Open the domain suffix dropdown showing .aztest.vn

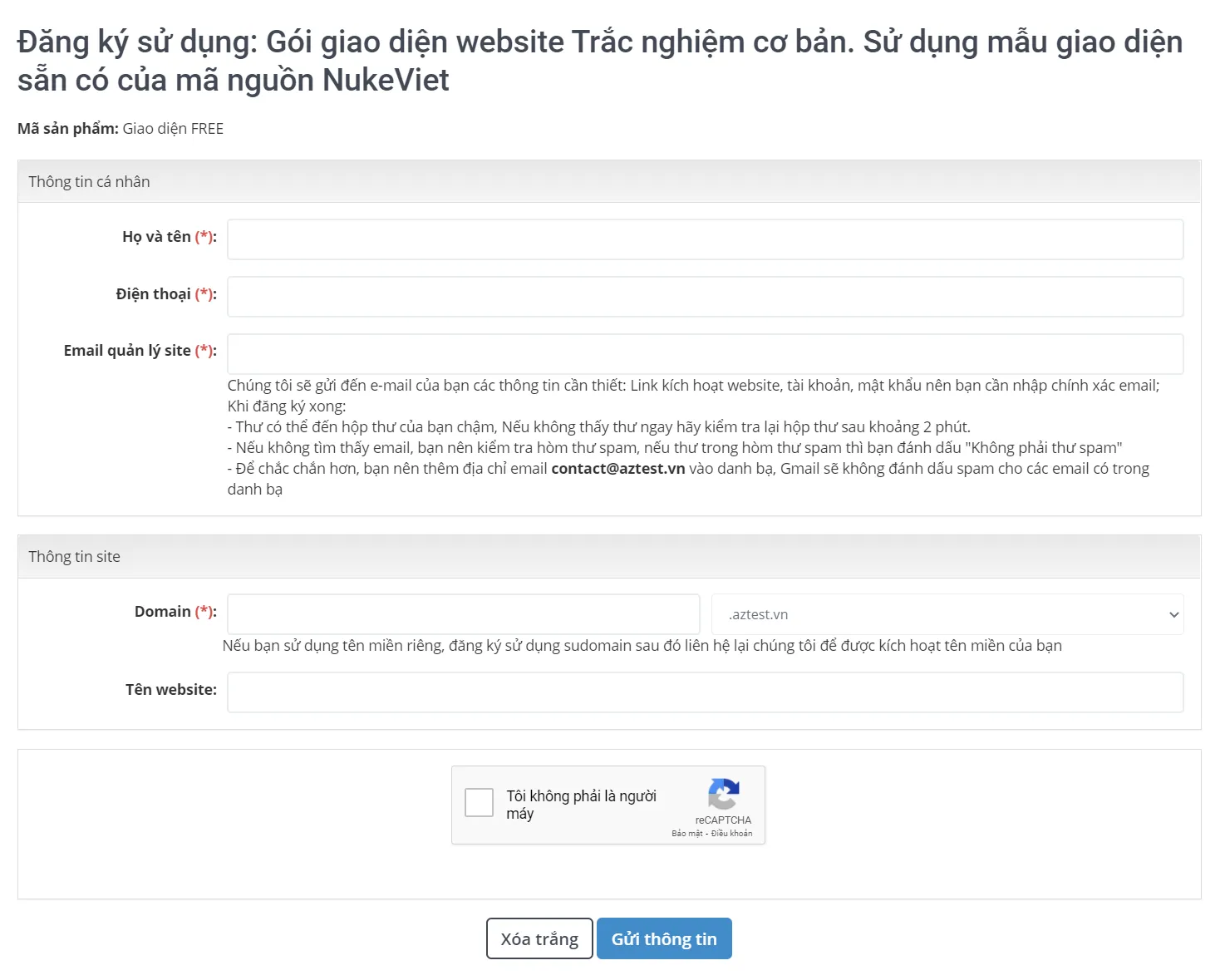(947, 614)
